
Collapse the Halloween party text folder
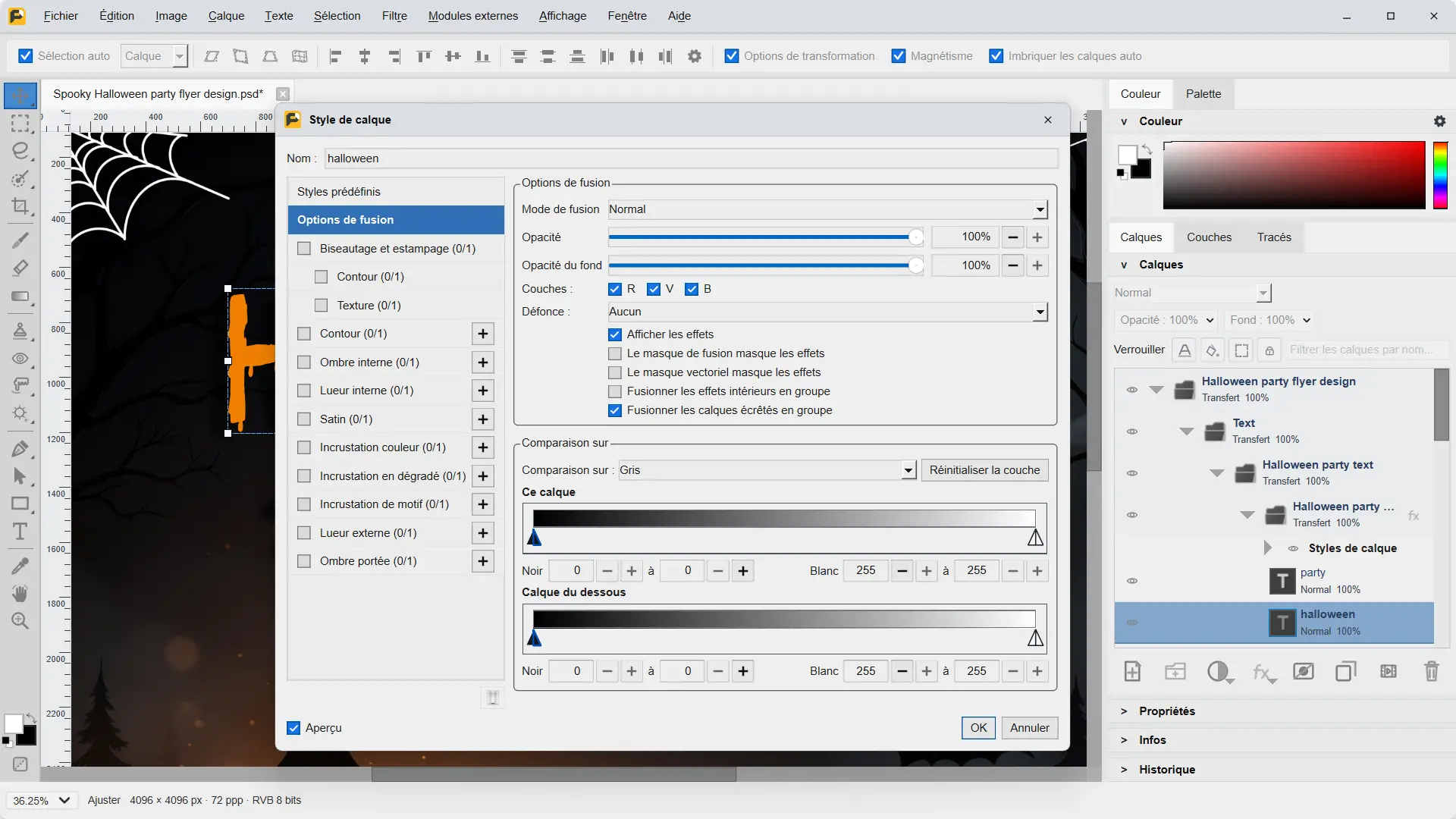pyautogui.click(x=1217, y=473)
